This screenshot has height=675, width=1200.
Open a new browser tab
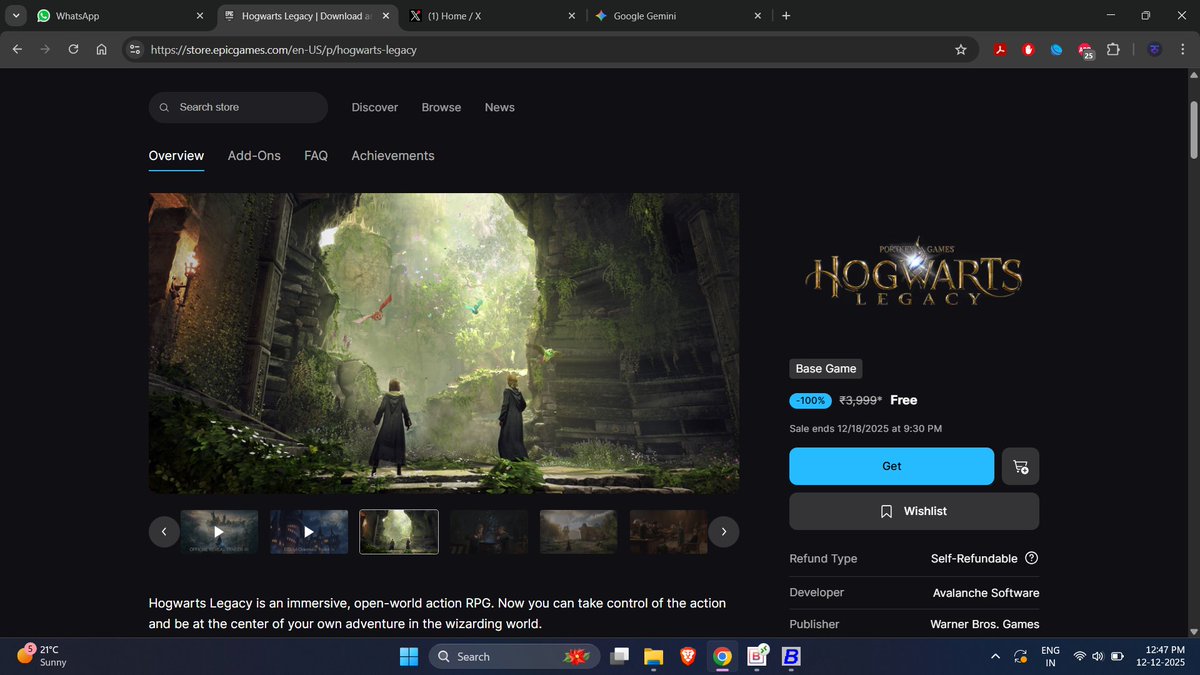(786, 16)
